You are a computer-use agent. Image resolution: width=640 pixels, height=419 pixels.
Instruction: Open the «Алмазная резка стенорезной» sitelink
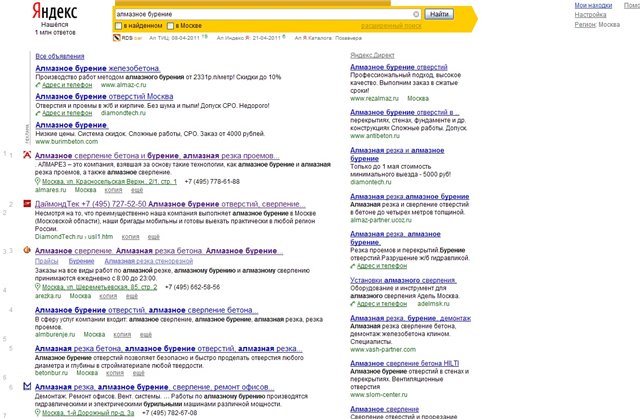pyautogui.click(x=149, y=261)
